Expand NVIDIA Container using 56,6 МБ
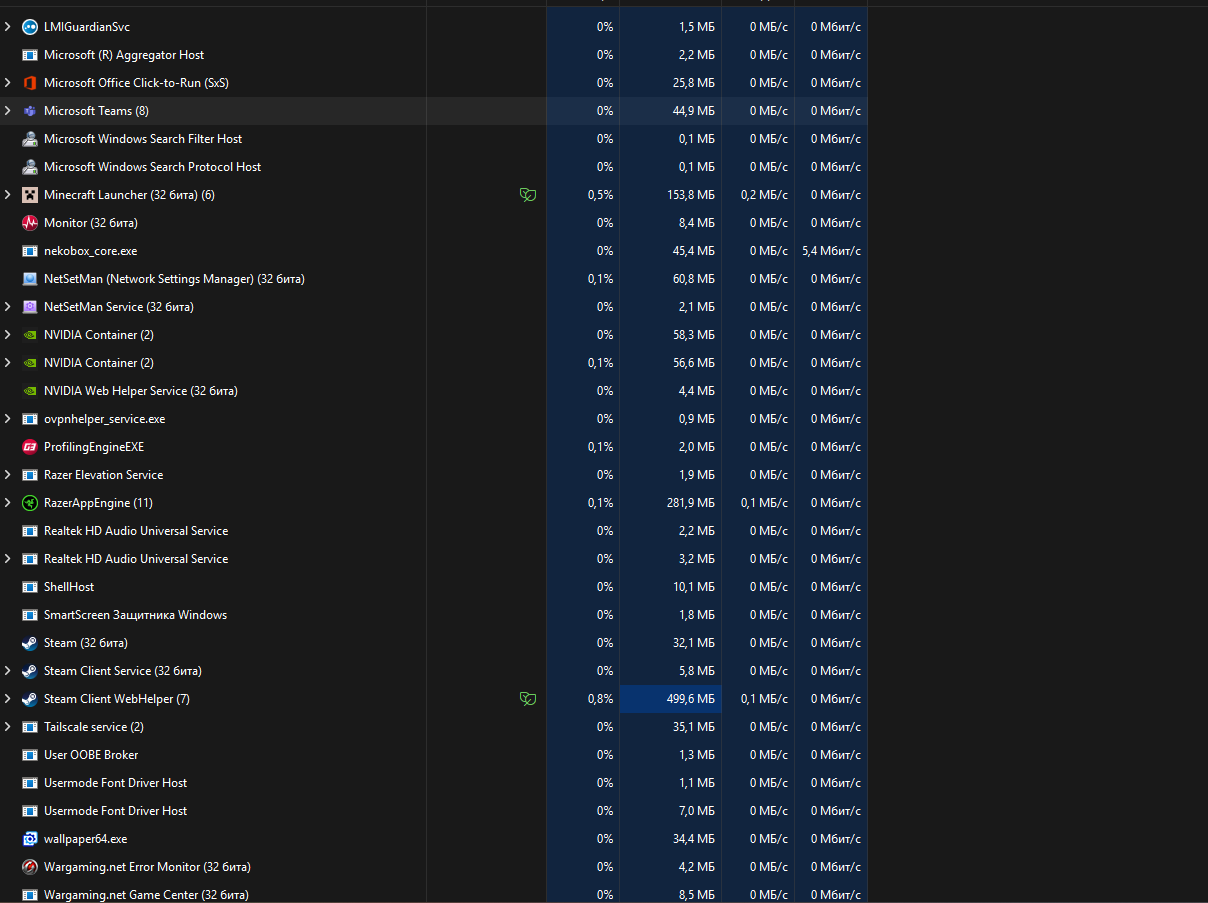The image size is (1208, 903). coord(8,363)
